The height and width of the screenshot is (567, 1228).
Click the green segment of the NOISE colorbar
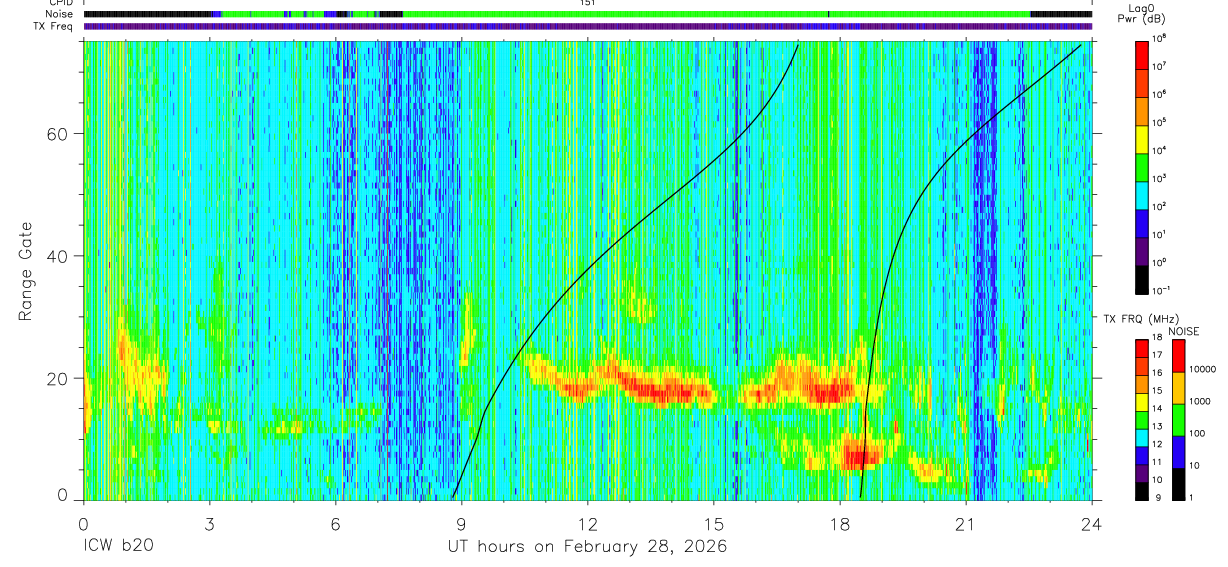pyautogui.click(x=1179, y=419)
